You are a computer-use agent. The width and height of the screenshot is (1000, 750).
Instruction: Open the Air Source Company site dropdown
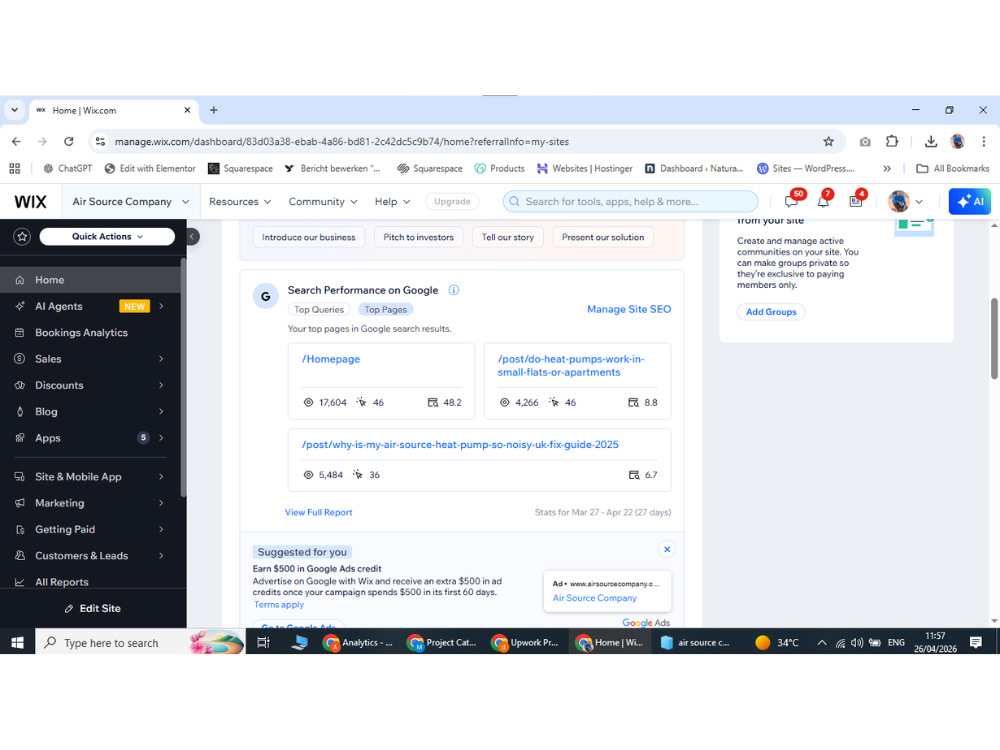[131, 202]
